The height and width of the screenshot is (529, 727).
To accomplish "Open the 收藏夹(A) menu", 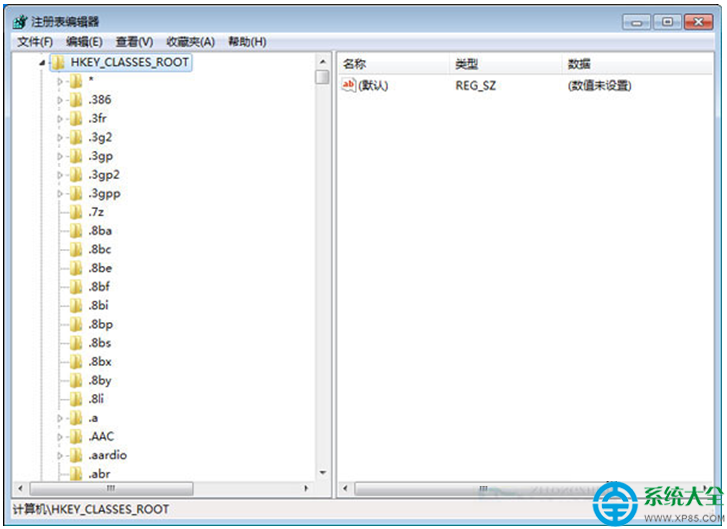I will point(190,42).
